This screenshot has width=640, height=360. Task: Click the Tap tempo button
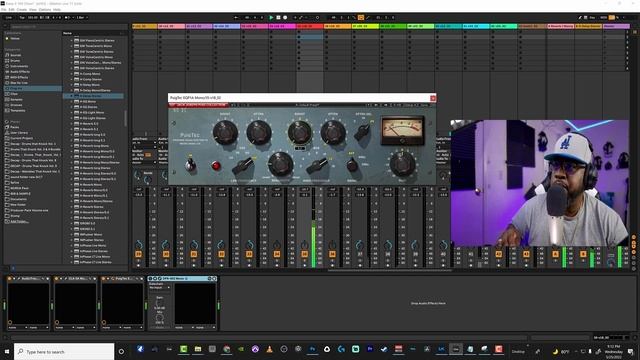22,18
